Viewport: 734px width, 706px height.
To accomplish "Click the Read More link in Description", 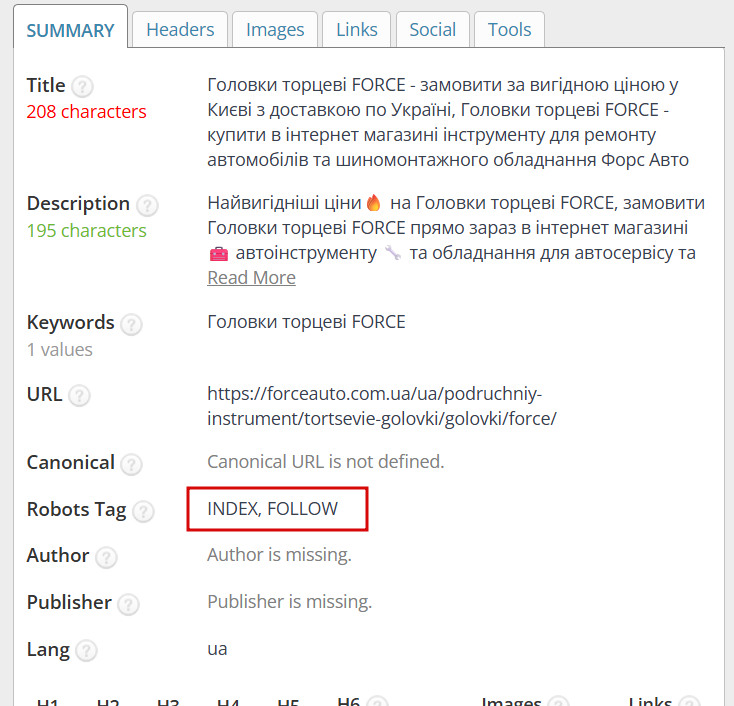I will (251, 278).
